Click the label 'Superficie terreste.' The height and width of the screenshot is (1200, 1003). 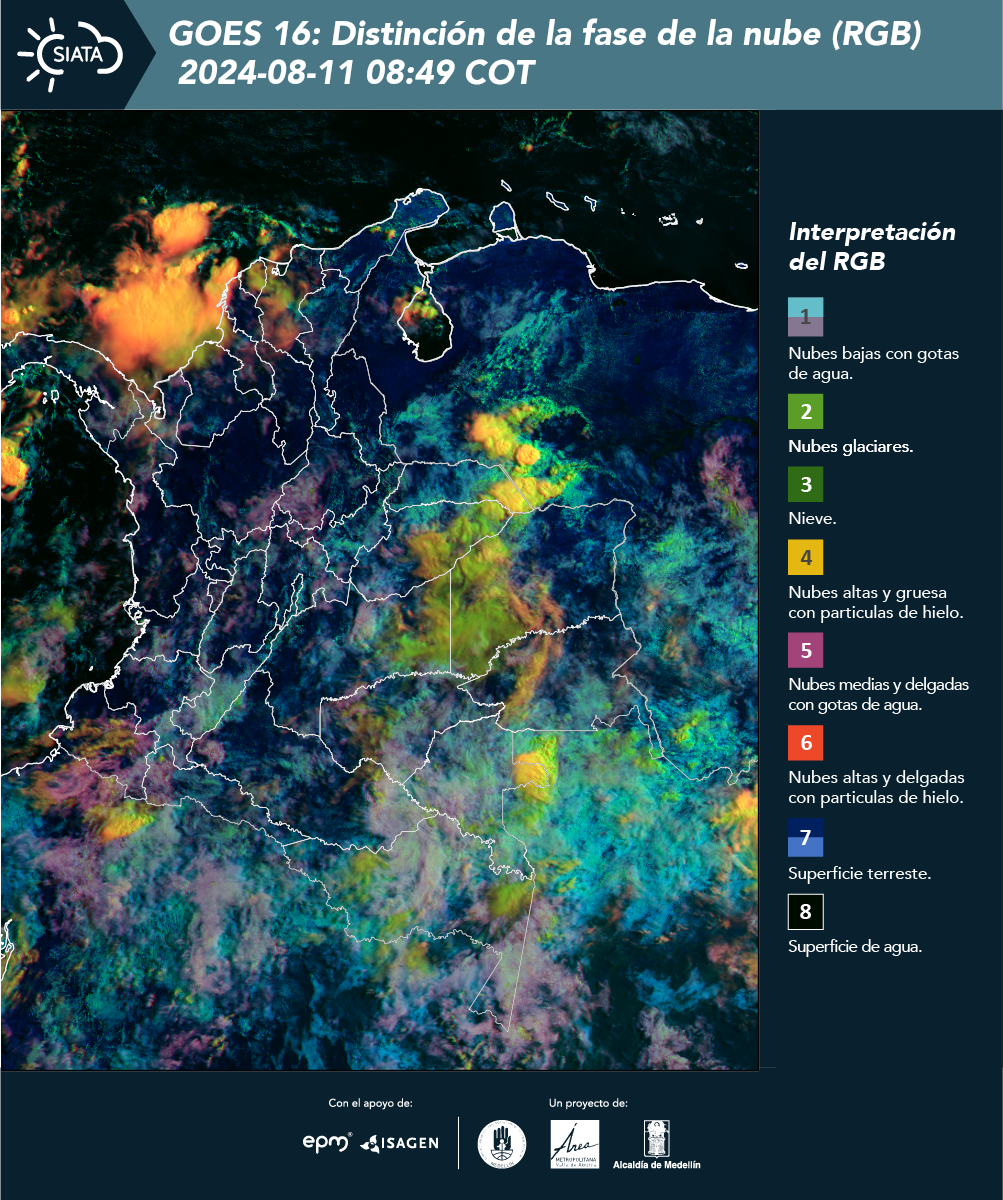pos(860,874)
